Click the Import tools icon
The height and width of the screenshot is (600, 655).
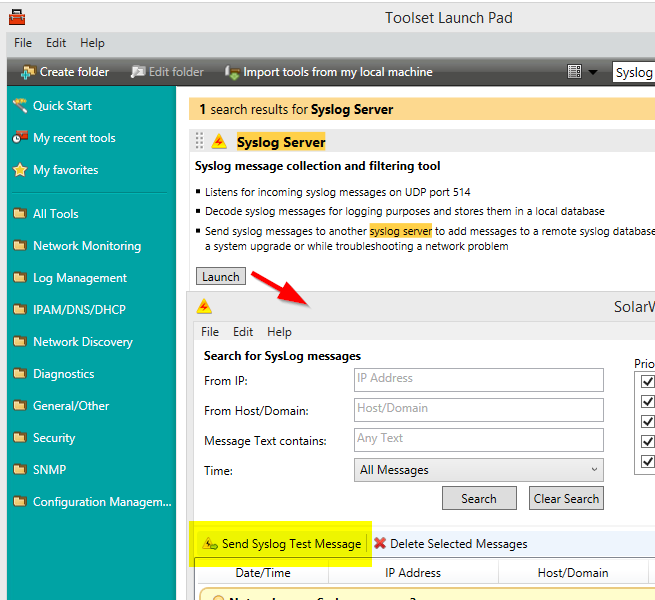click(232, 72)
